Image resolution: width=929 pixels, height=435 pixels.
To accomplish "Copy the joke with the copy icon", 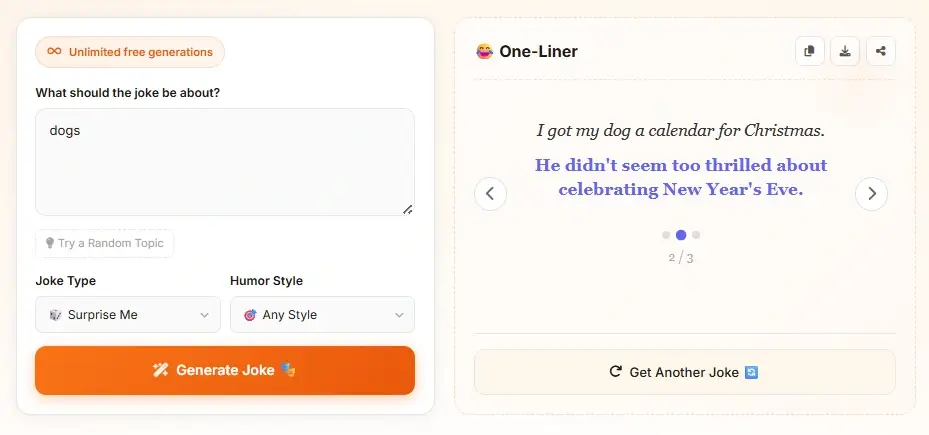I will (x=810, y=51).
